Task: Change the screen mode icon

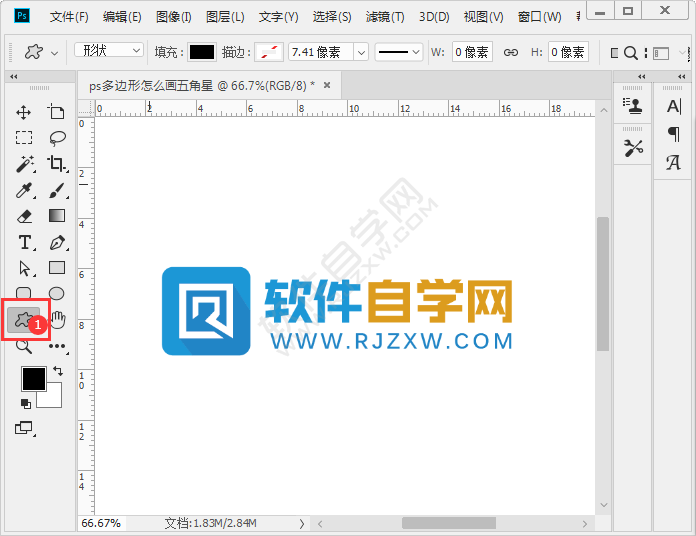Action: point(24,428)
